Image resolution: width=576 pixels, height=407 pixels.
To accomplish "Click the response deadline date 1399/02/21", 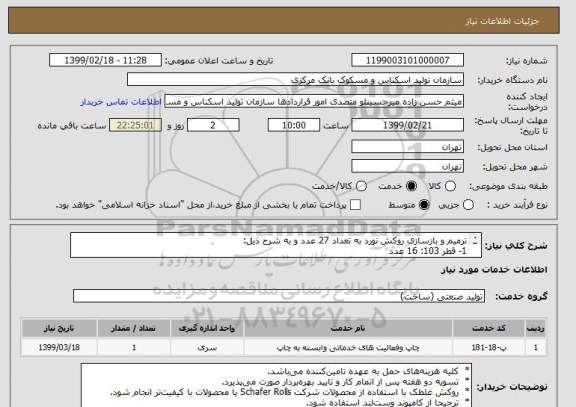I will [x=407, y=125].
